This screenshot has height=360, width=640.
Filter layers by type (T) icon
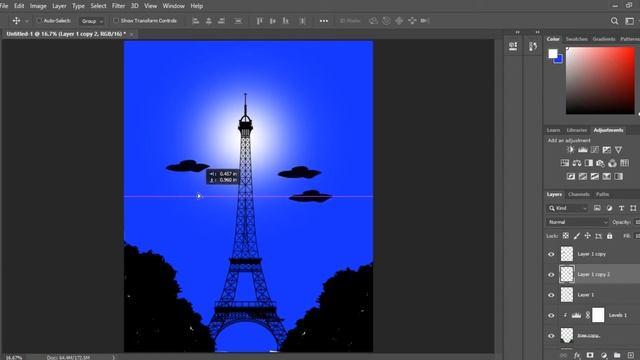pyautogui.click(x=621, y=208)
